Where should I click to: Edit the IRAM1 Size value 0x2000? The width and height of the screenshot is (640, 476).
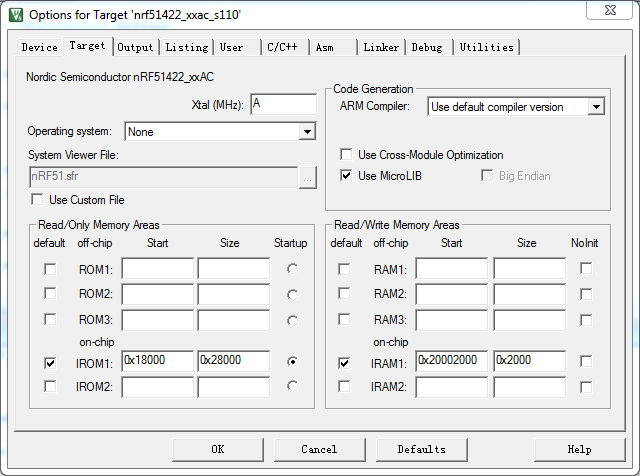(x=530, y=360)
